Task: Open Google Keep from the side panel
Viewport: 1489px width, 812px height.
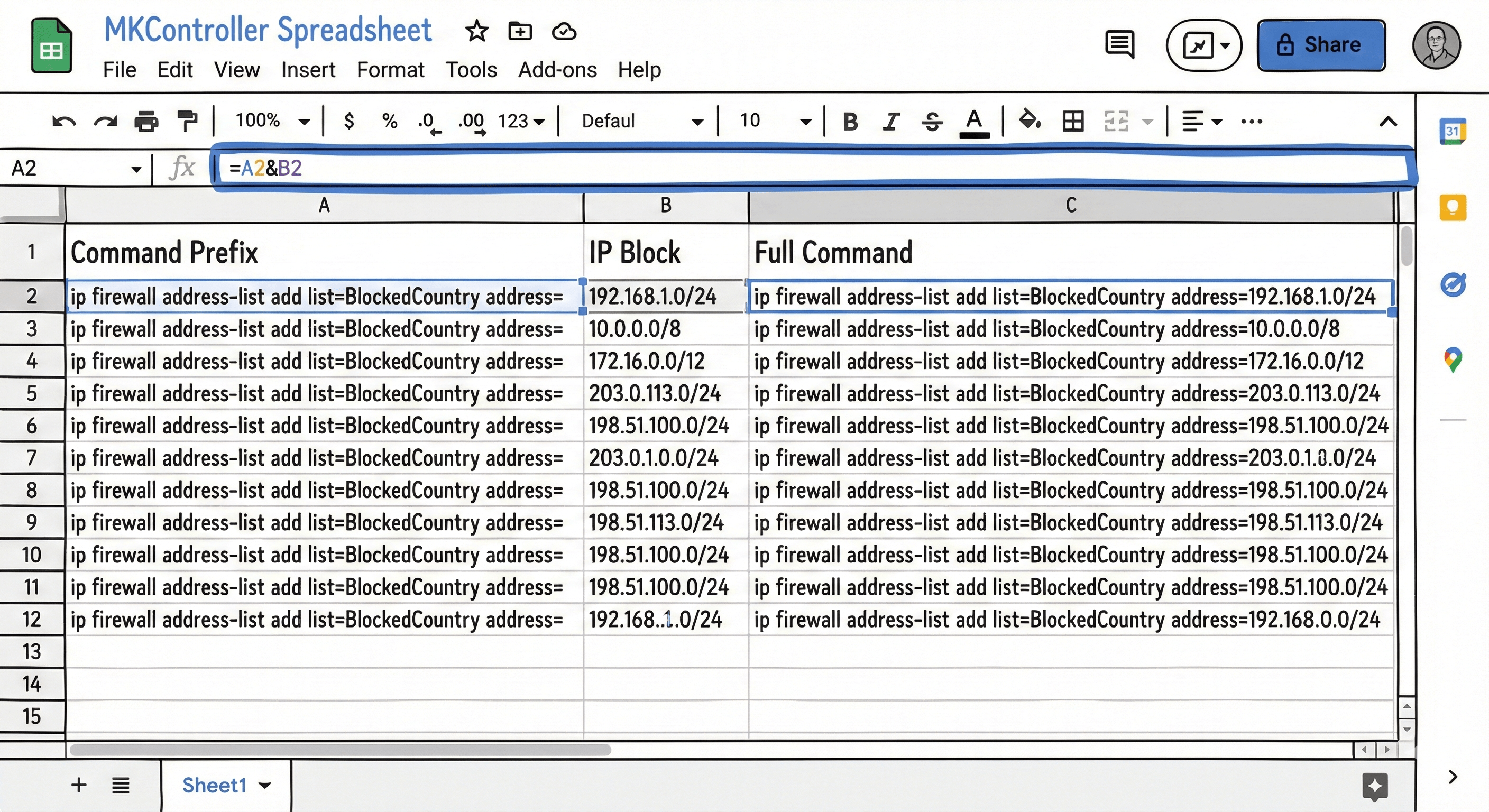Action: click(x=1454, y=207)
